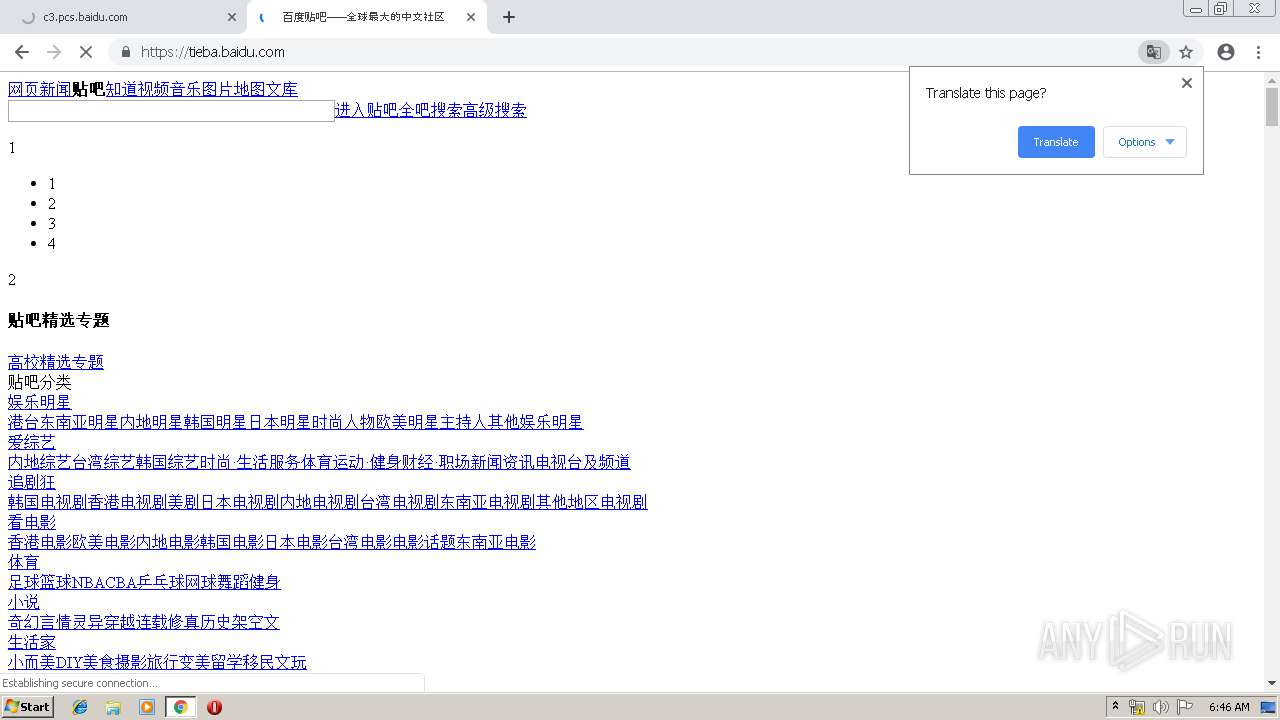Click the 奇幻 link
Viewport: 1280px width, 720px height.
coord(24,622)
